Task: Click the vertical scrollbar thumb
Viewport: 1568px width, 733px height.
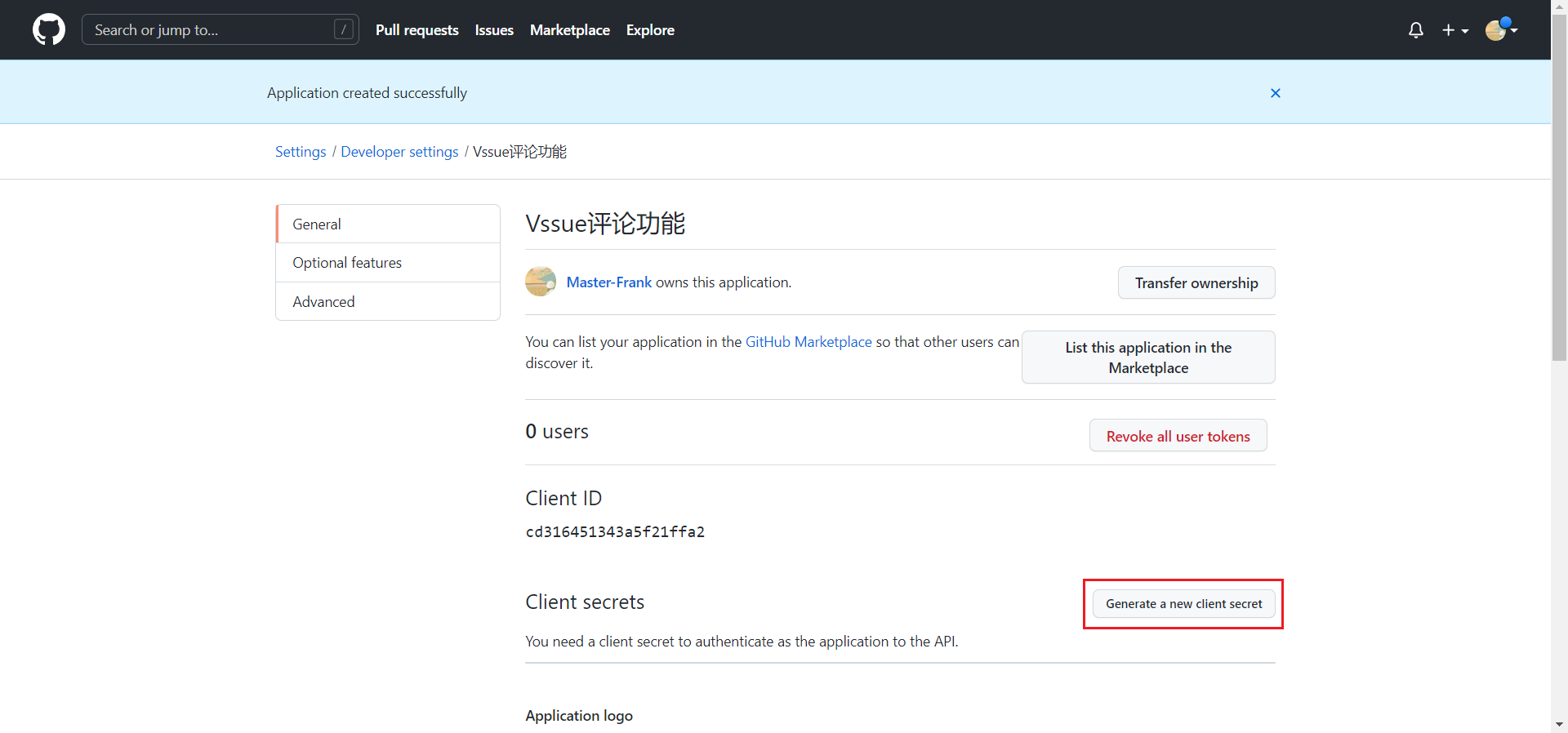Action: coord(1560,189)
